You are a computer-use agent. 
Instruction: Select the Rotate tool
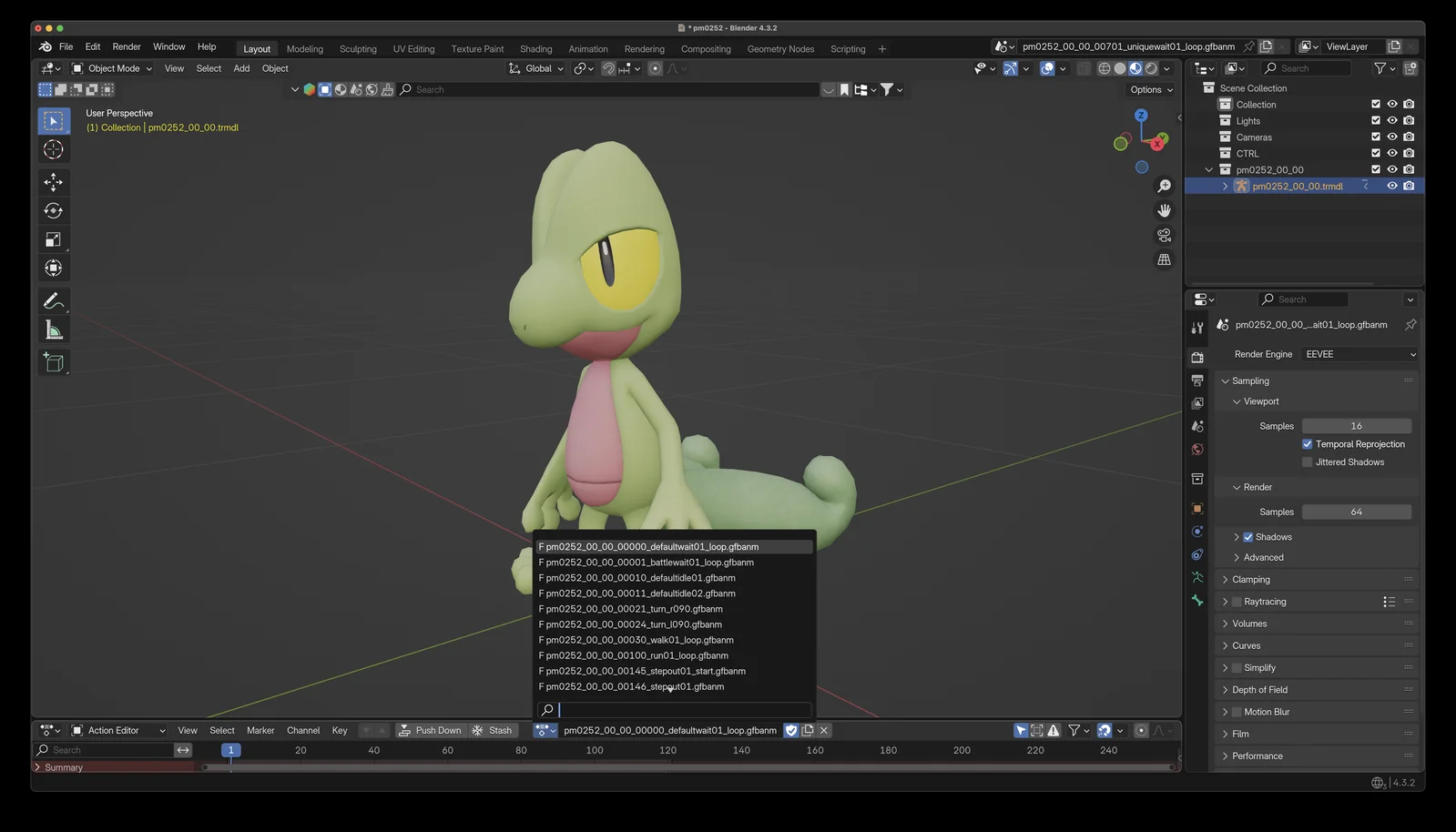53,210
